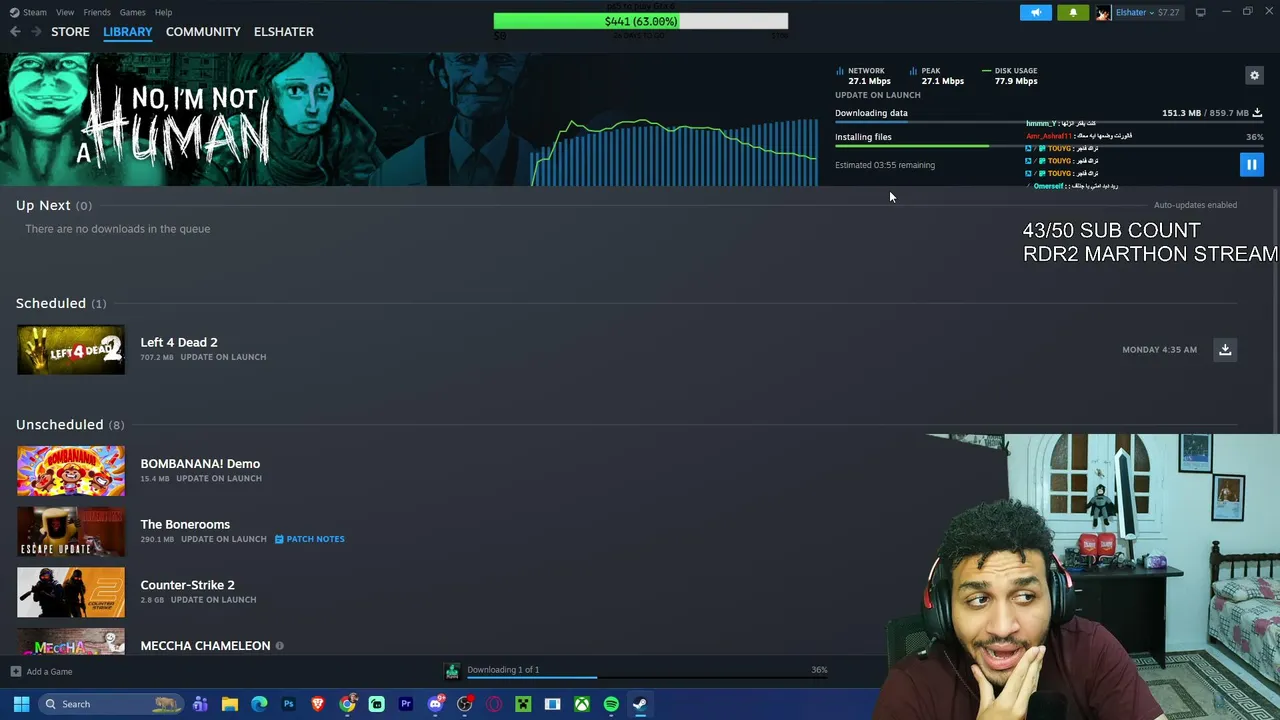Start the Left 4 Dead 2 download now
The image size is (1280, 720).
pyautogui.click(x=1225, y=350)
